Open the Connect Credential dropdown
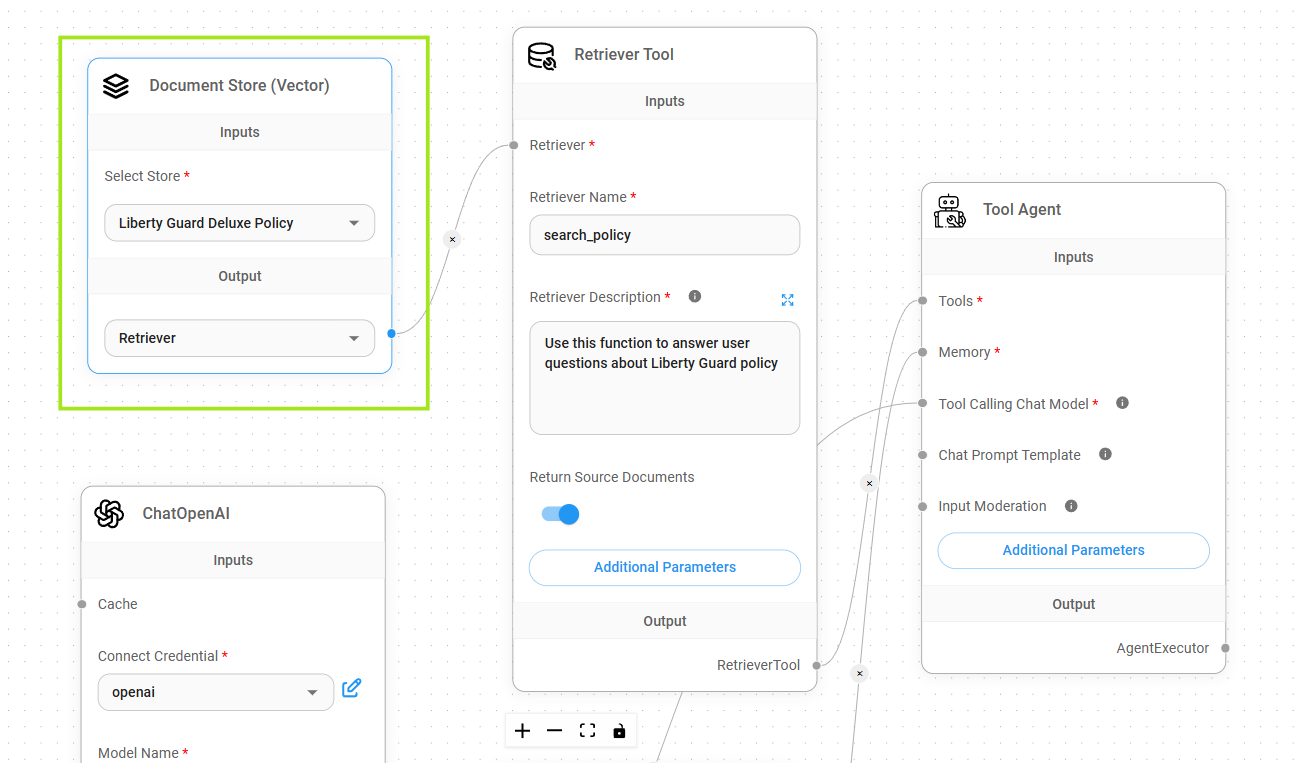Screen dimensions: 1297x763 click(215, 692)
